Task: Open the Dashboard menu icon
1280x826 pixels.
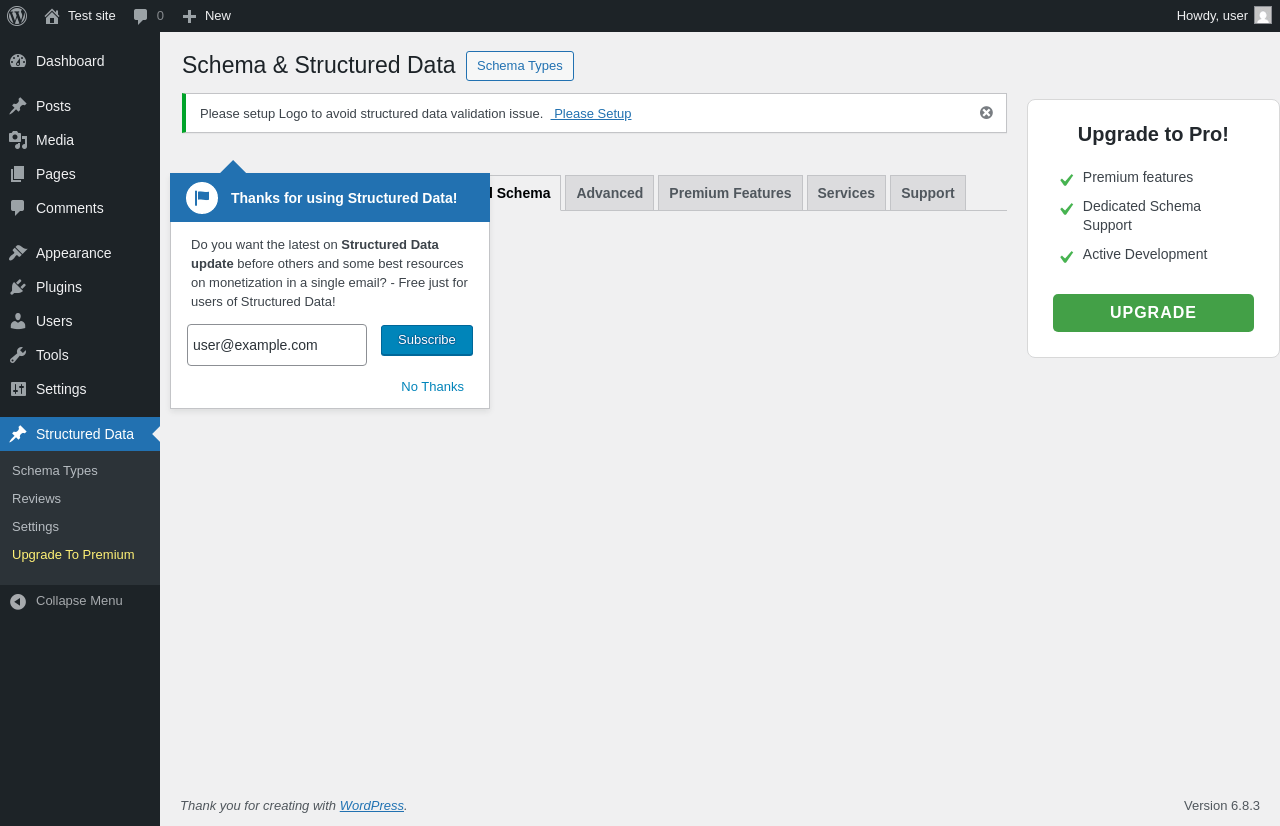Action: [x=18, y=61]
